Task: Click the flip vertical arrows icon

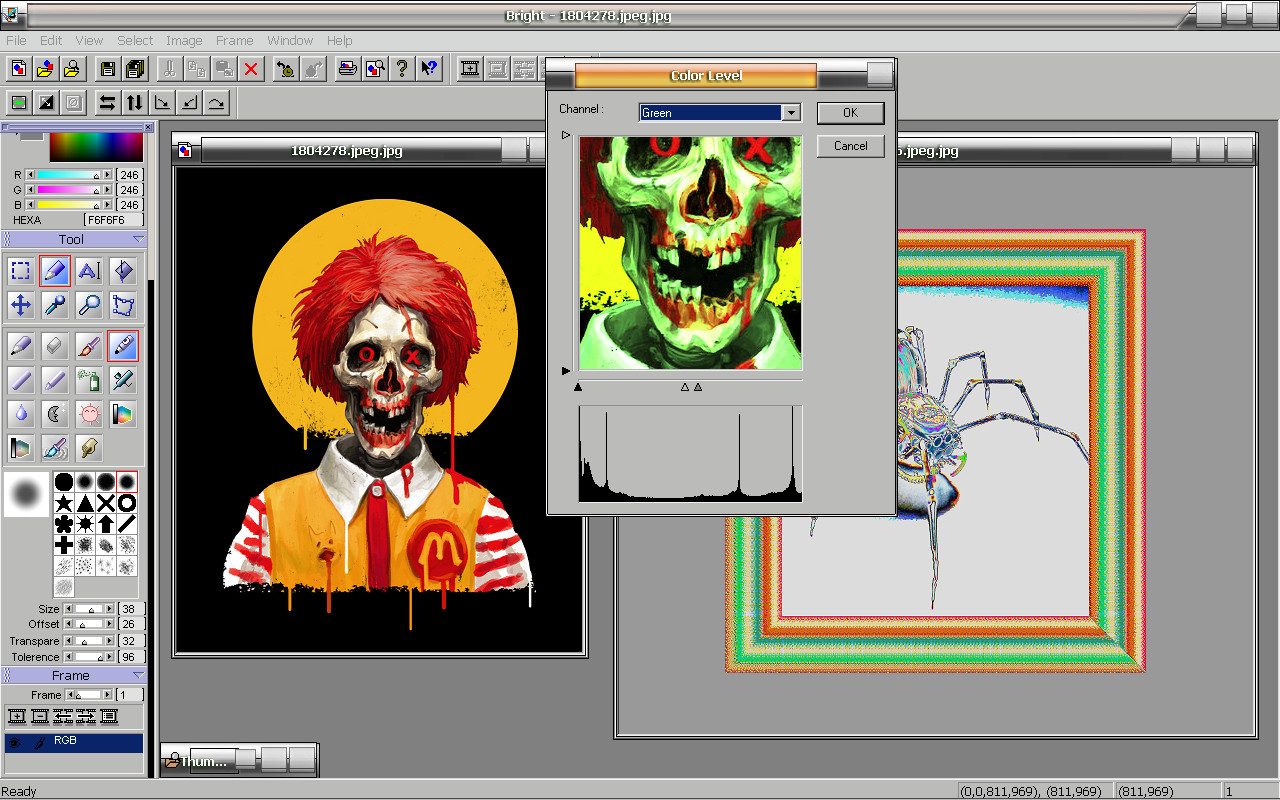Action: 134,102
